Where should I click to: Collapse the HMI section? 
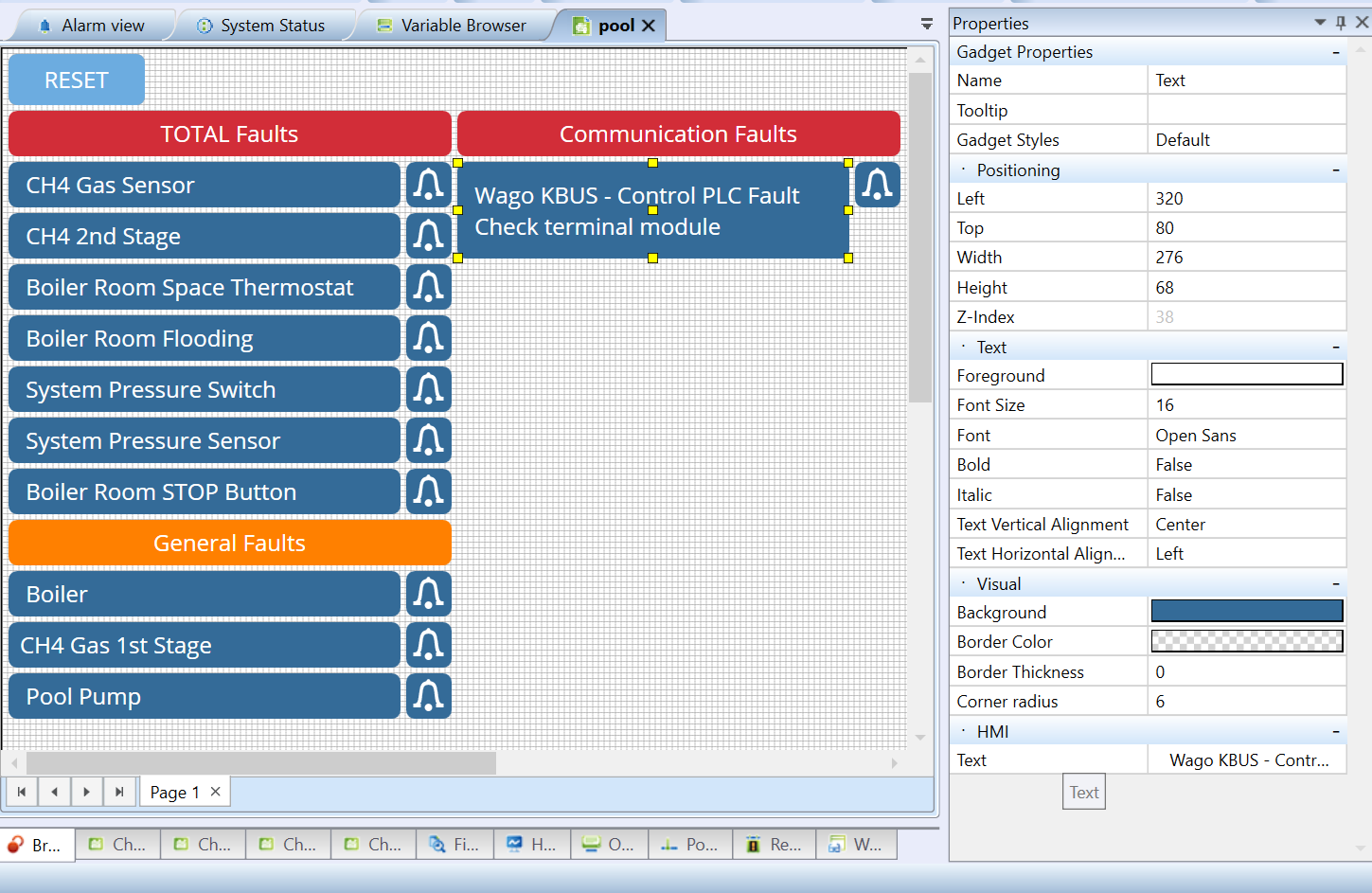(x=1336, y=732)
